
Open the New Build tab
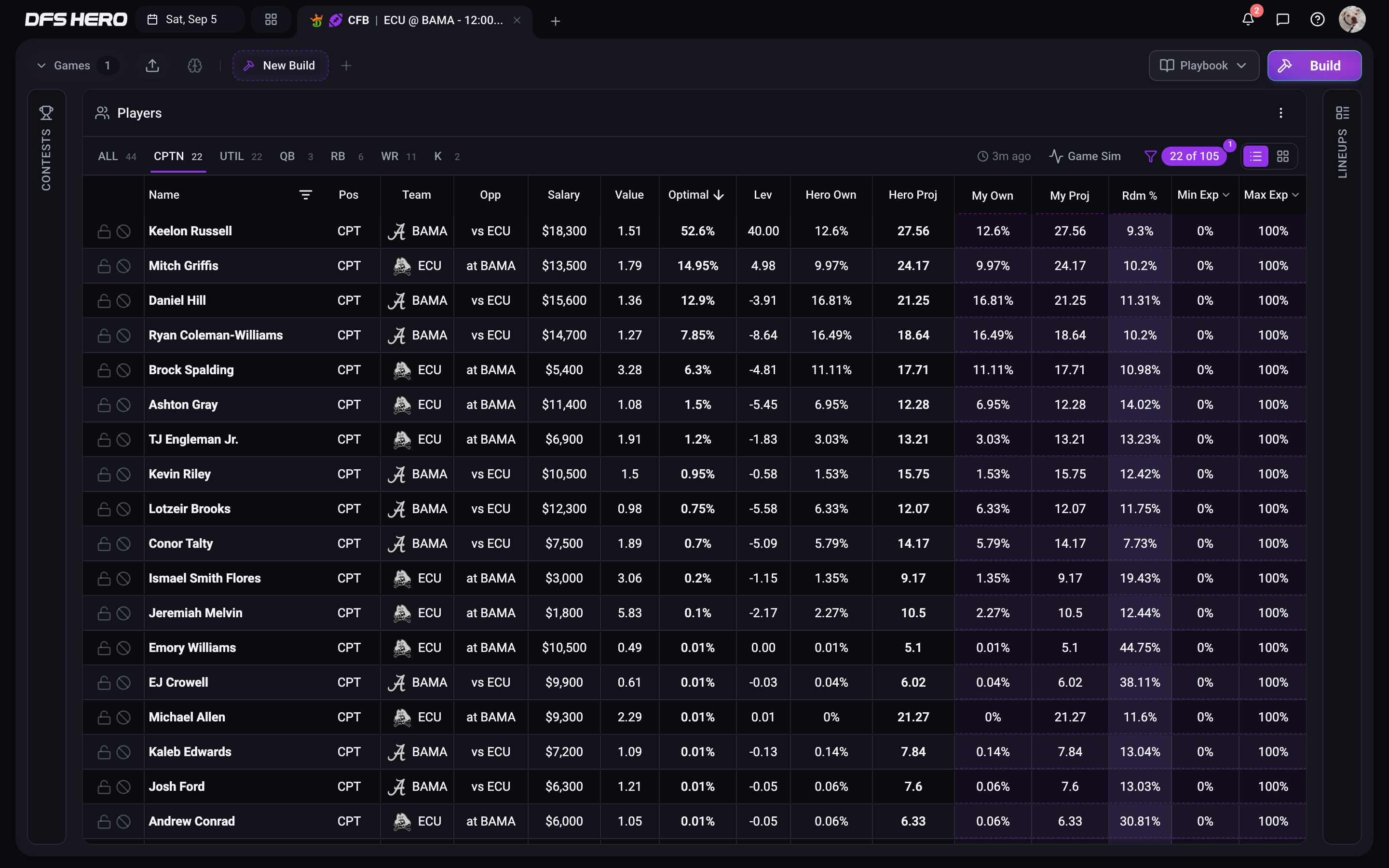click(280, 66)
